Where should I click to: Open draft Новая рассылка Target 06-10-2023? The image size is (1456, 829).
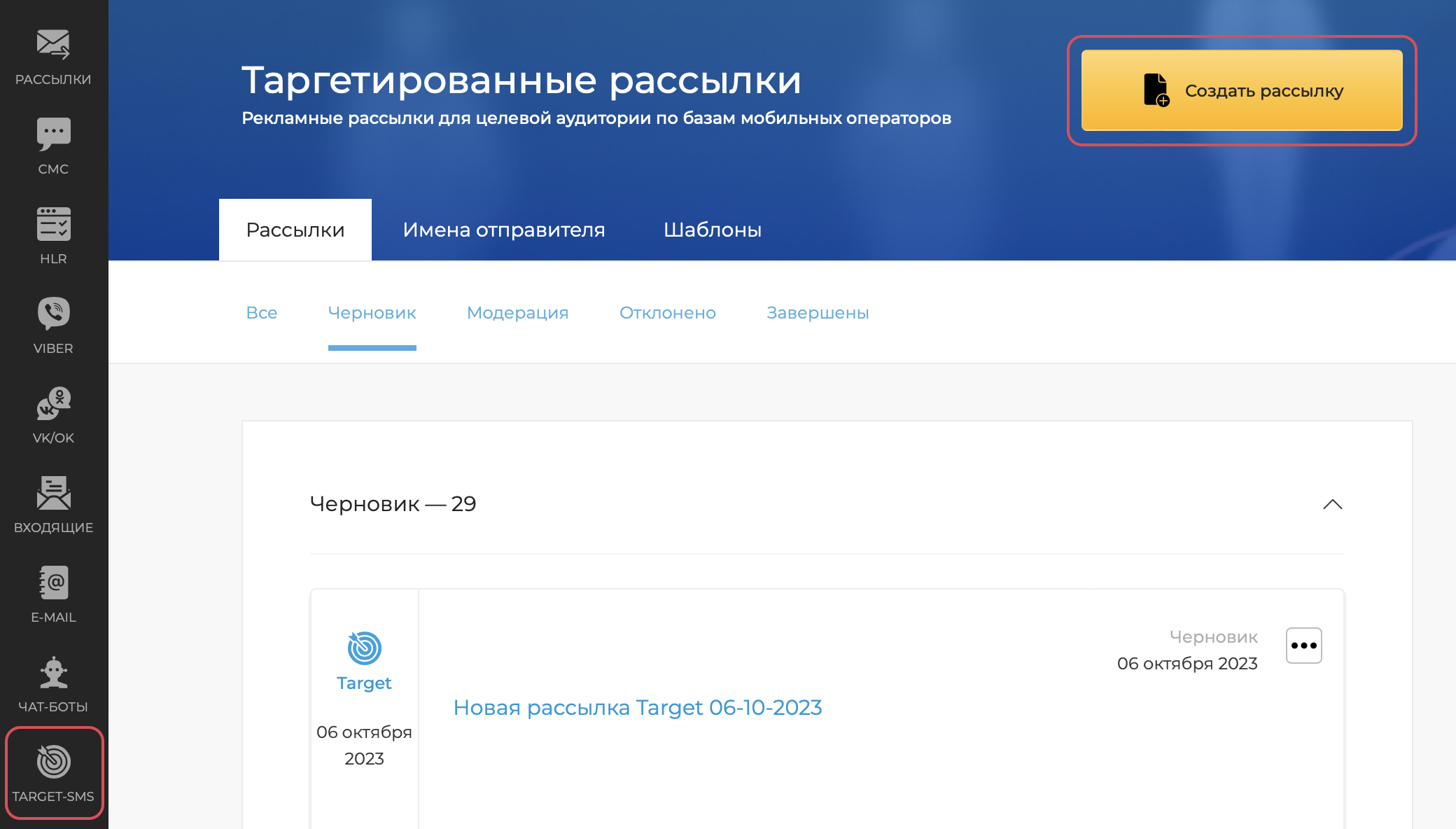point(638,707)
